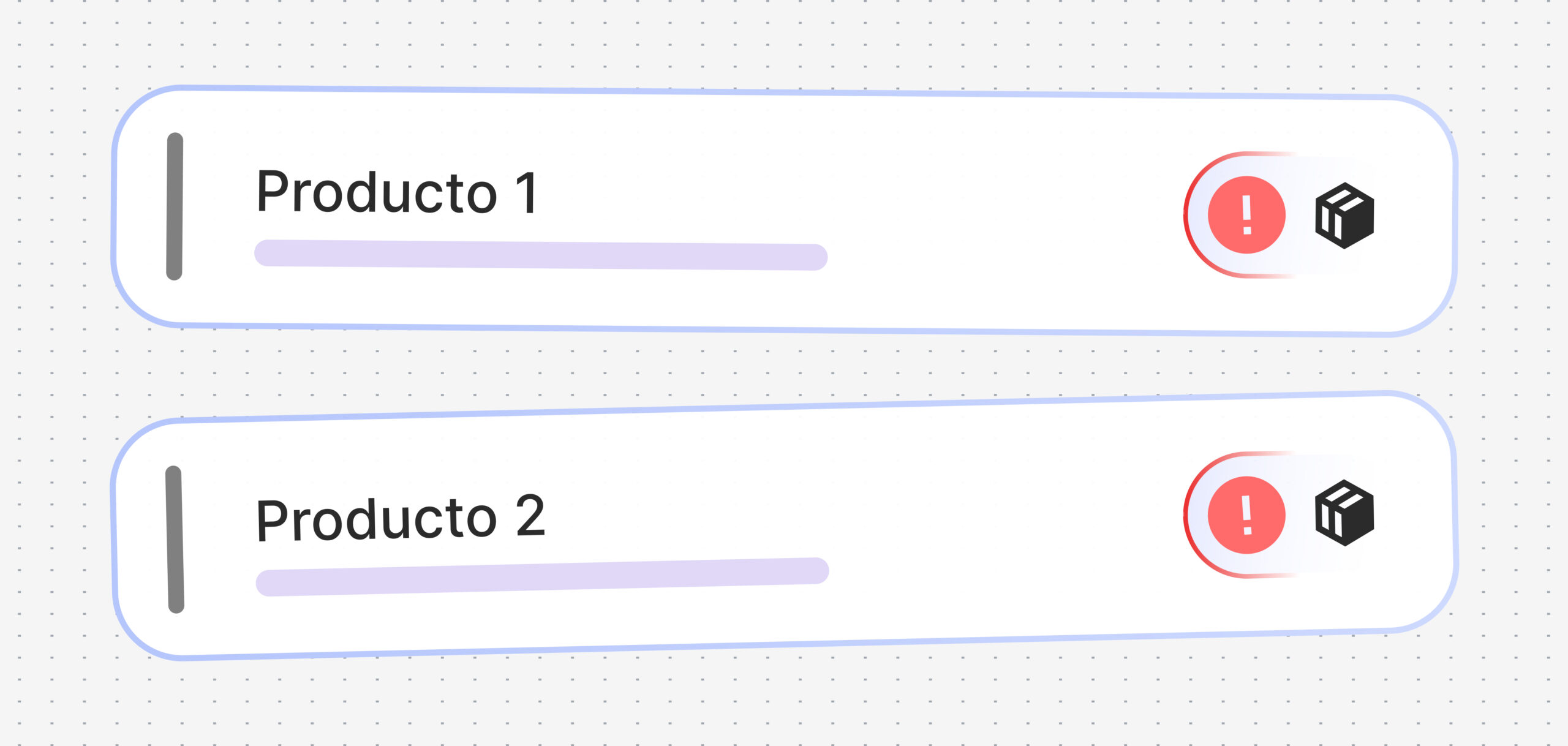Image resolution: width=1568 pixels, height=746 pixels.
Task: Click the lilac progress bar under Producto 2
Action: (542, 577)
